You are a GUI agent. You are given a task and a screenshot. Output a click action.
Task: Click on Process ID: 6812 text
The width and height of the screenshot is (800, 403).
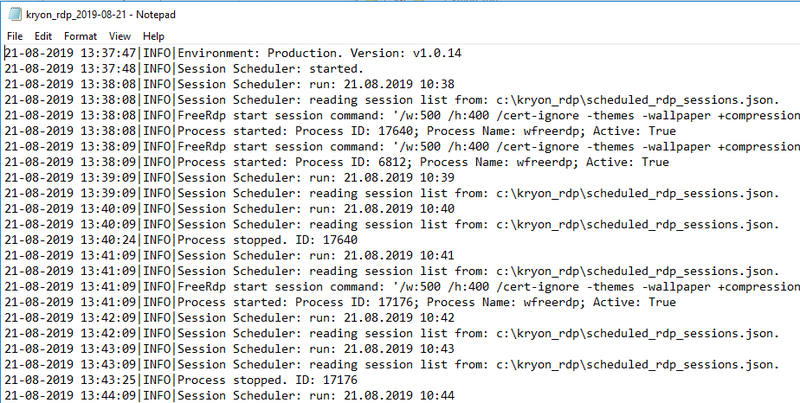click(352, 162)
